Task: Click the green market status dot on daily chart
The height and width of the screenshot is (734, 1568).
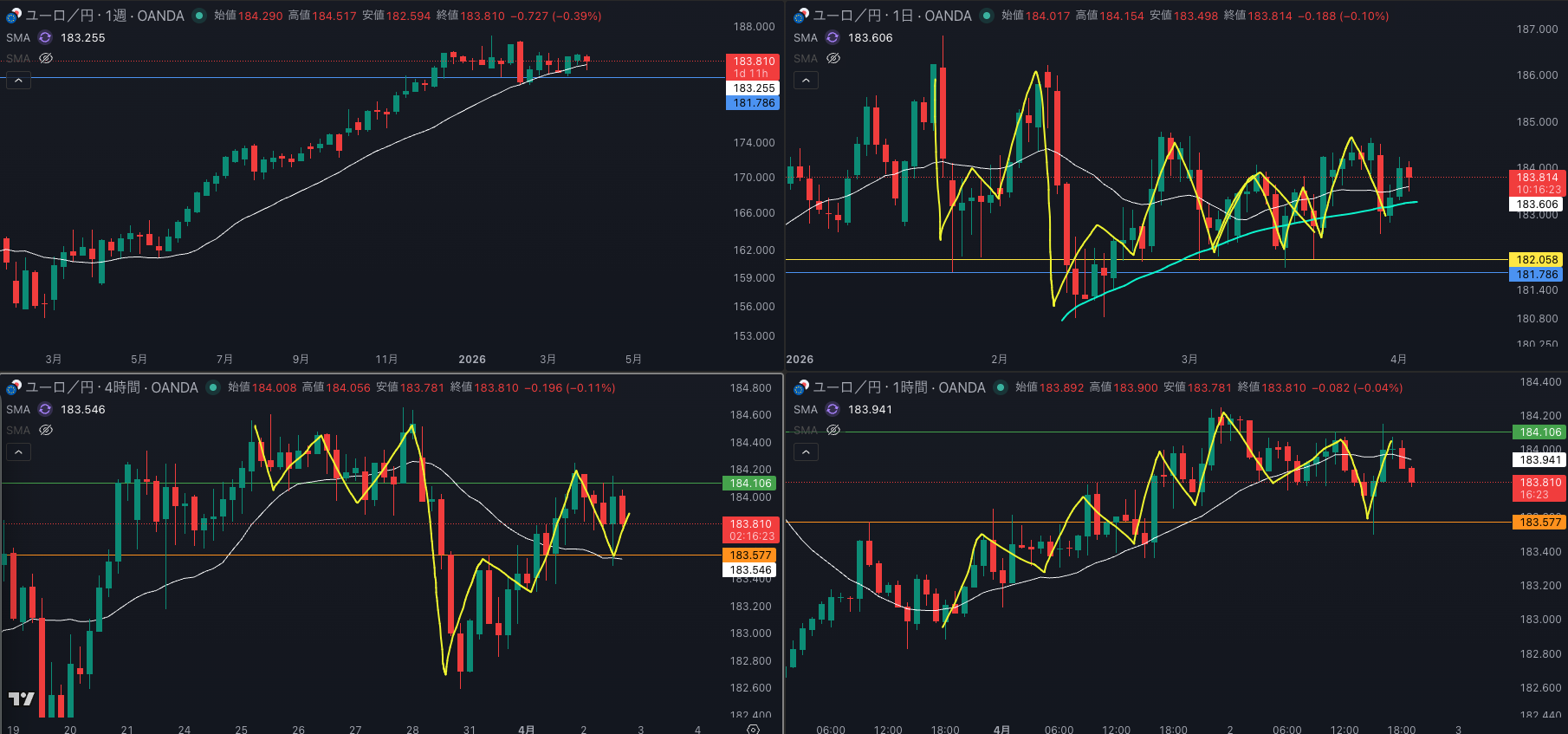Action: (986, 16)
